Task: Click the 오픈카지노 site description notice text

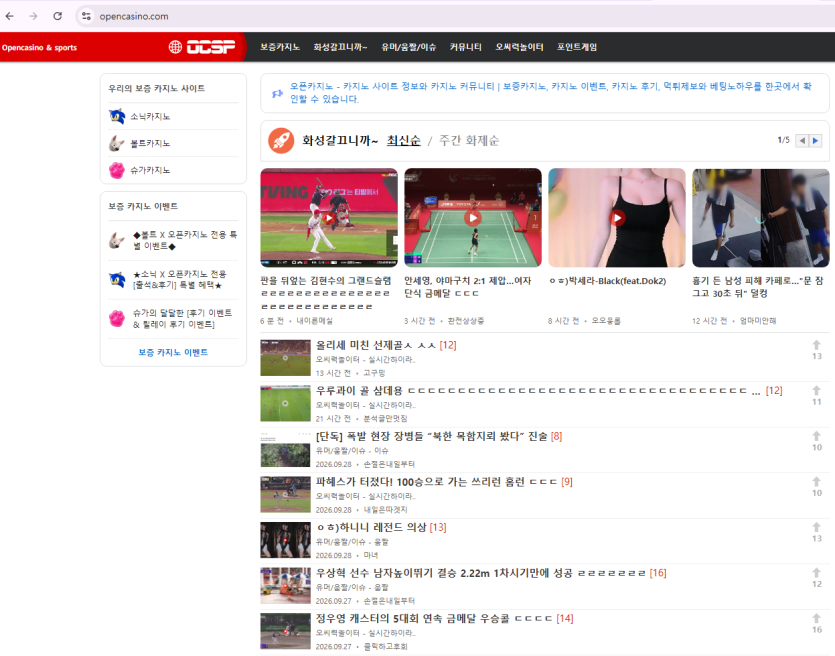Action: (551, 93)
